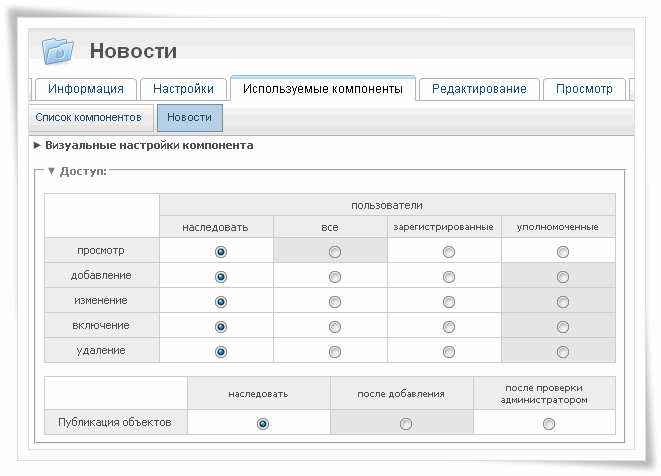The image size is (661, 476).
Task: Switch to the Настройки tab
Action: [x=183, y=89]
